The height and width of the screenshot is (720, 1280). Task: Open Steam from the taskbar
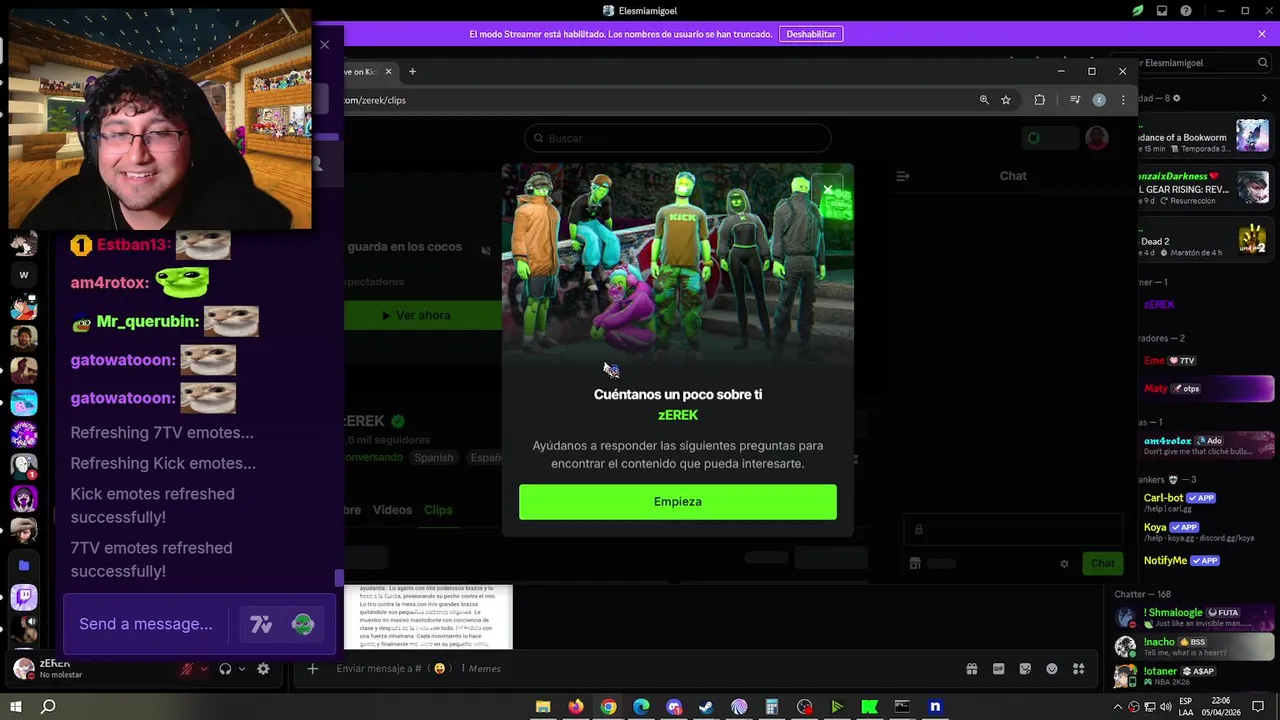[706, 707]
